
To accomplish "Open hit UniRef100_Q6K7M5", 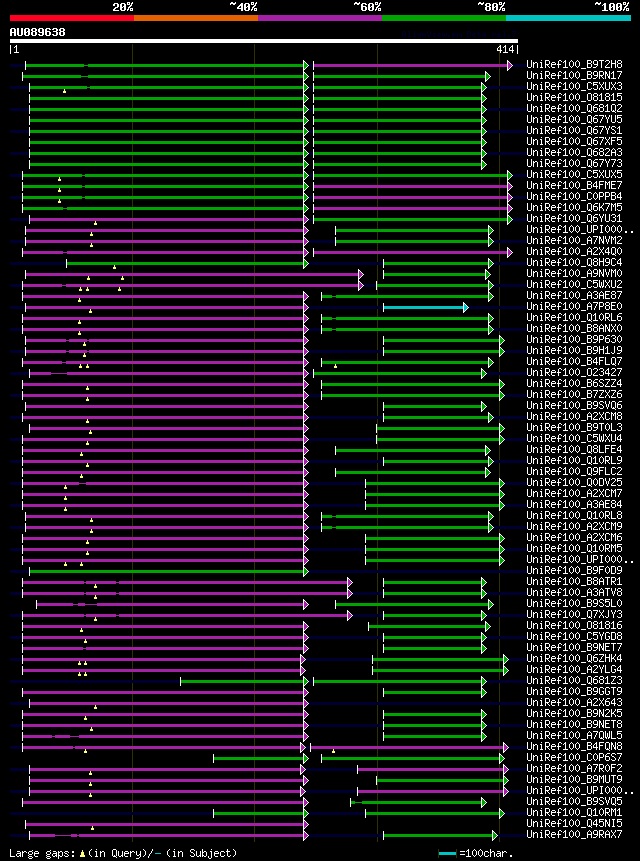I will coord(574,207).
